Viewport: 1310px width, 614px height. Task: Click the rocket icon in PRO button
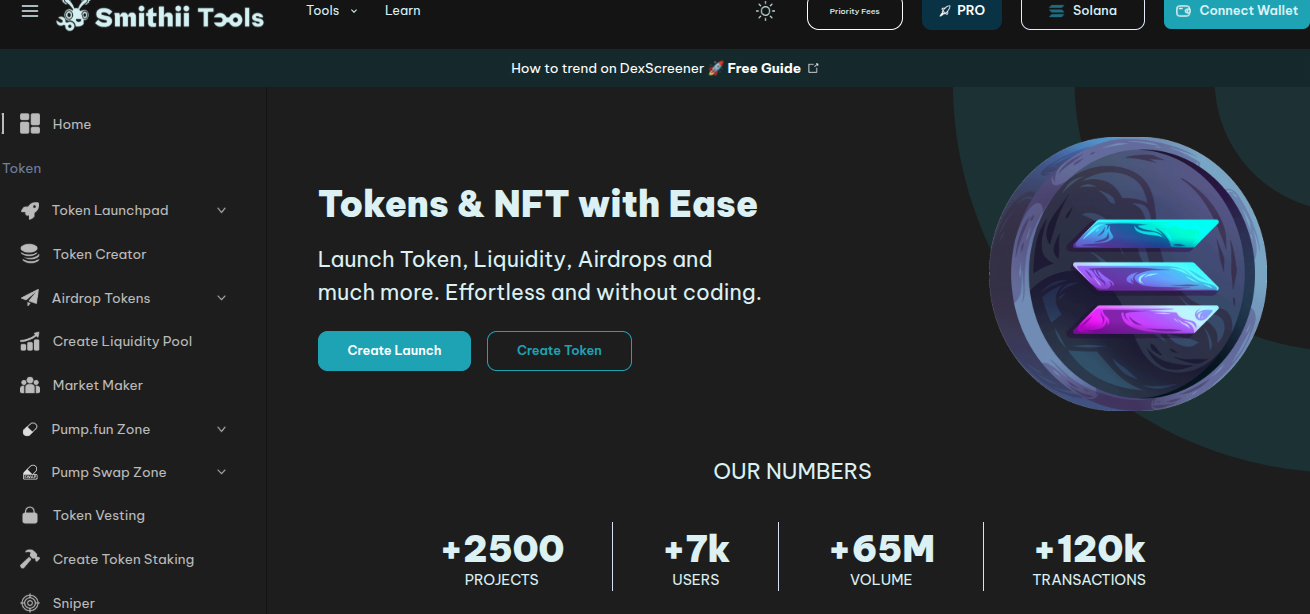pyautogui.click(x=945, y=11)
